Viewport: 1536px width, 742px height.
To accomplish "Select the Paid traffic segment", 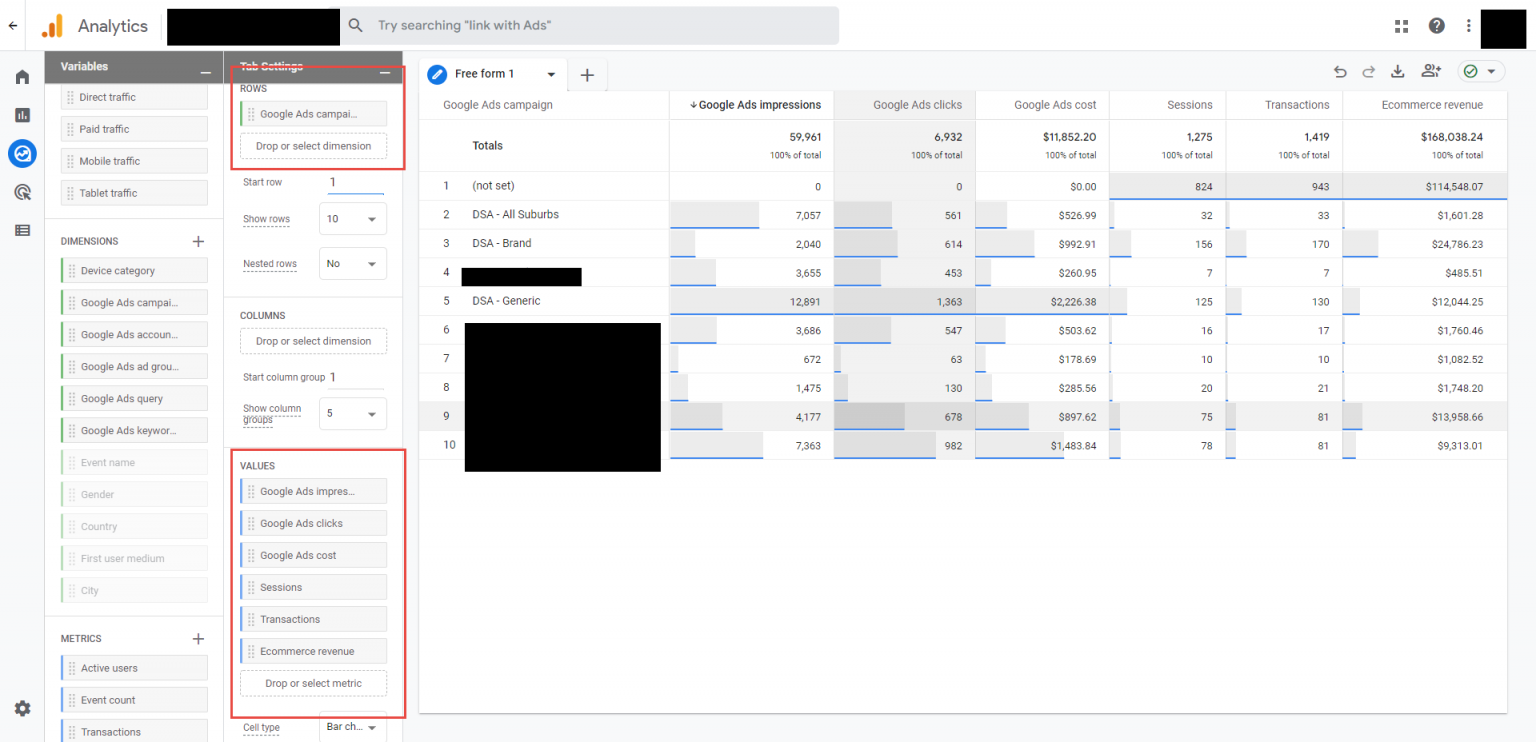I will pos(134,129).
